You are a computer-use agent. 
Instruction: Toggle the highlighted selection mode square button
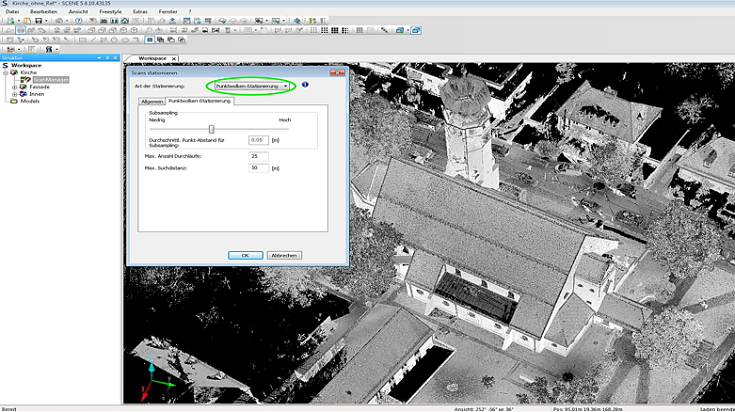[x=150, y=39]
